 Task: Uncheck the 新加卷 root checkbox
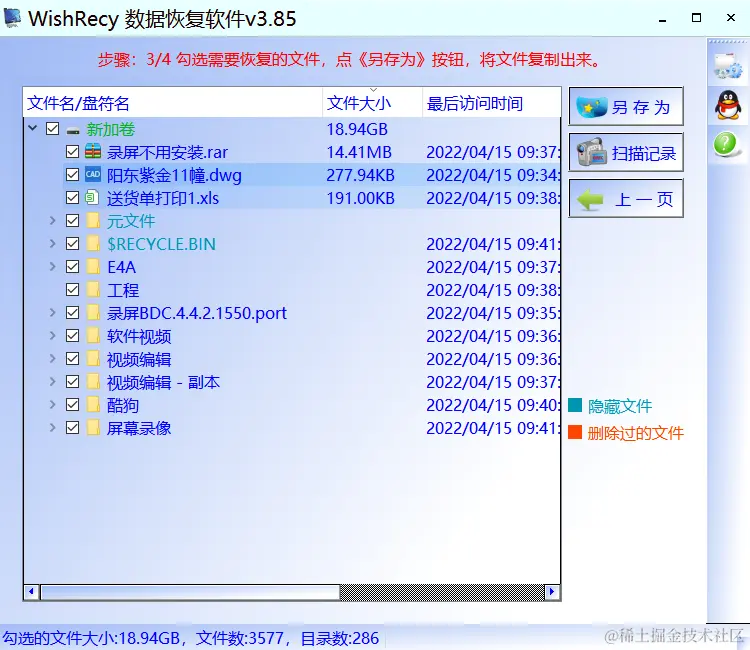point(53,129)
